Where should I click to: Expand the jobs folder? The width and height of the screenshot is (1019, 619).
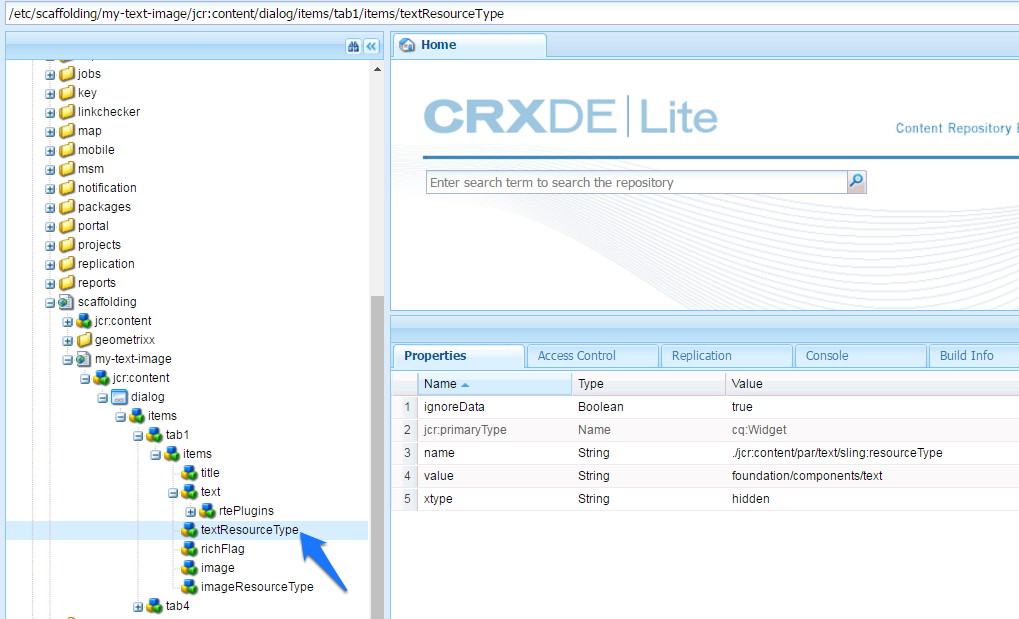[x=50, y=75]
